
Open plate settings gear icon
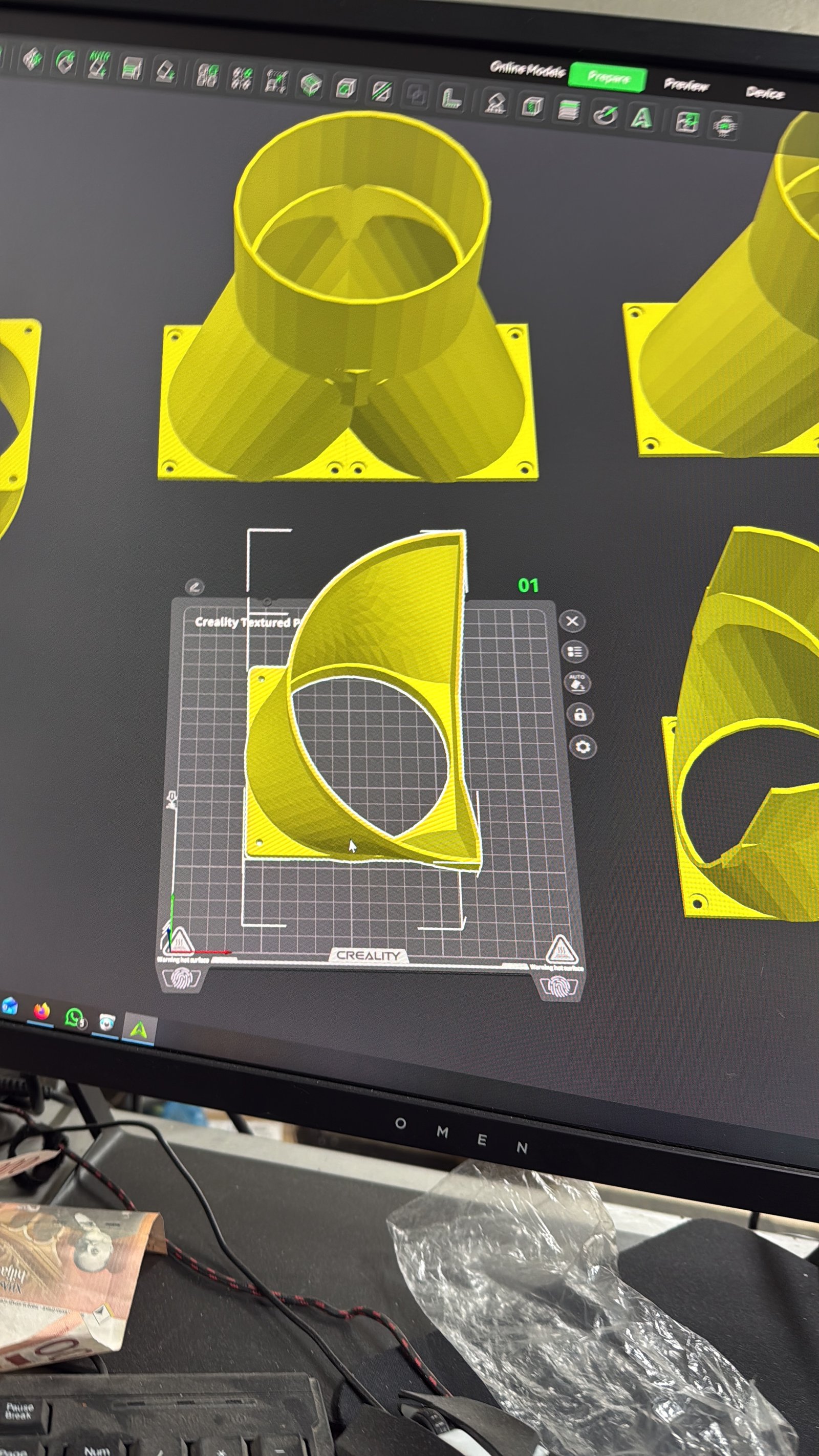coord(583,747)
